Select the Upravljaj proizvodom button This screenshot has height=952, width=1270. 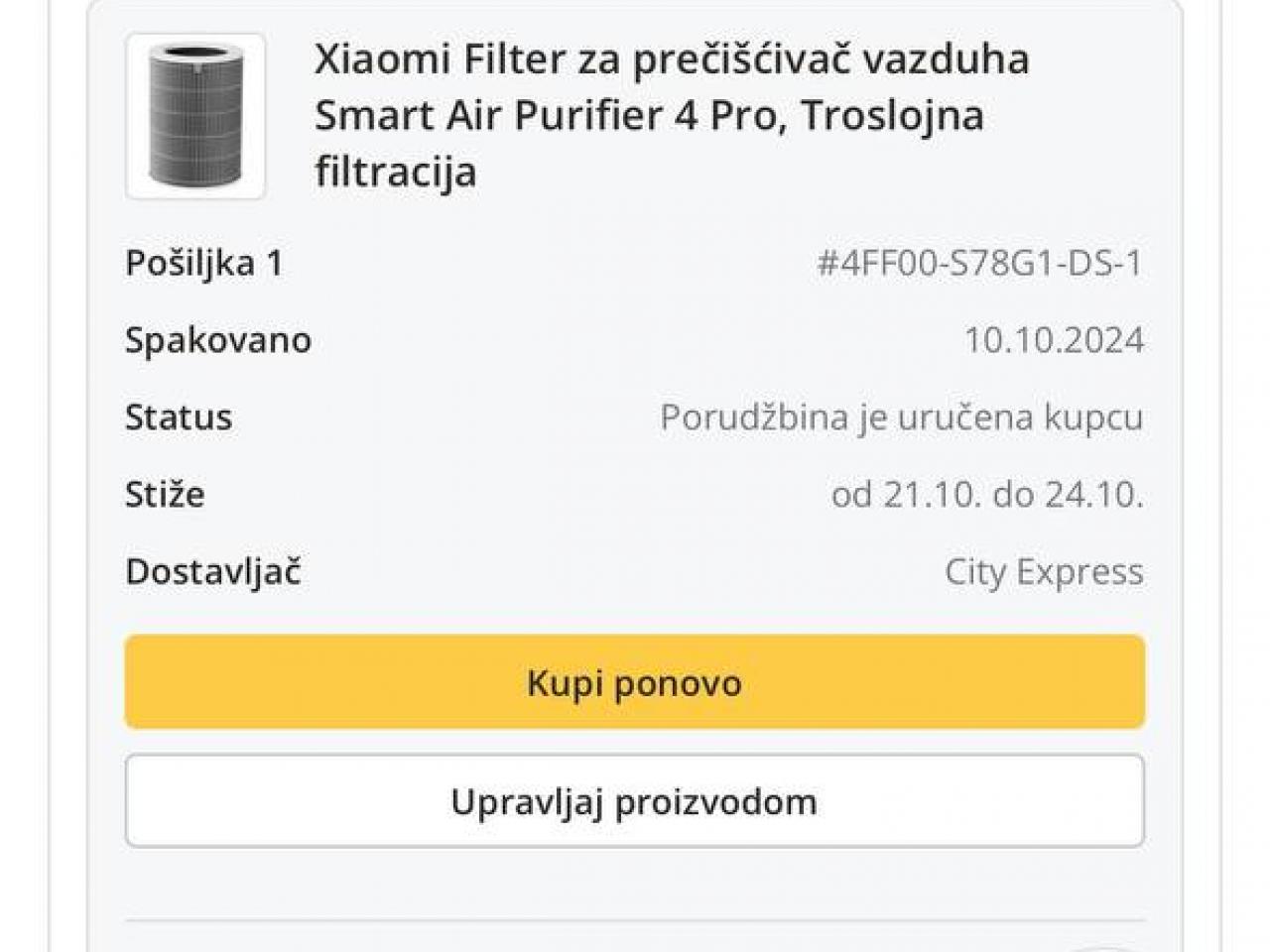635,801
